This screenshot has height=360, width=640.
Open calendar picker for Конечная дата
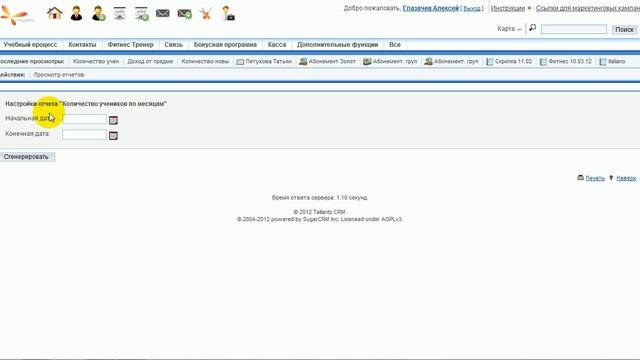click(x=113, y=136)
